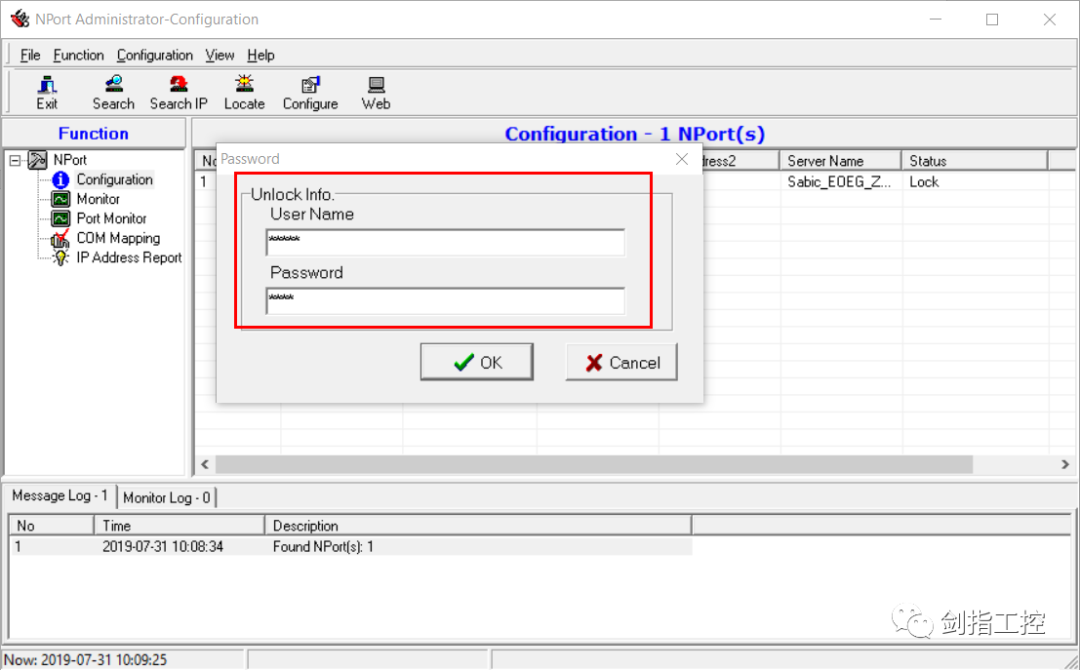Click the 2019-07-31 10:08:34 log time
Viewport: 1080px width, 670px height.
coord(163,547)
